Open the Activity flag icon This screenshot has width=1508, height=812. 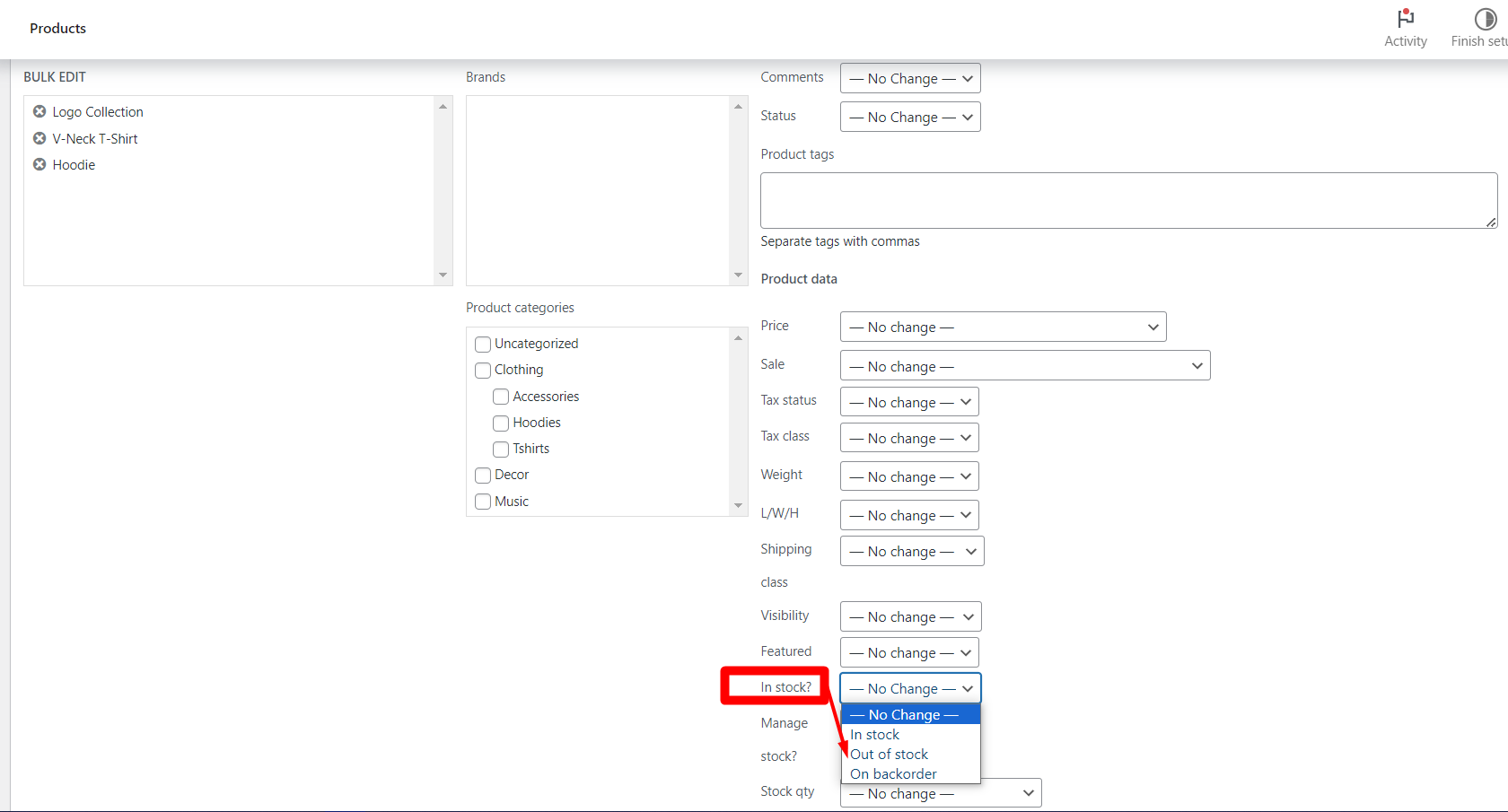point(1405,19)
